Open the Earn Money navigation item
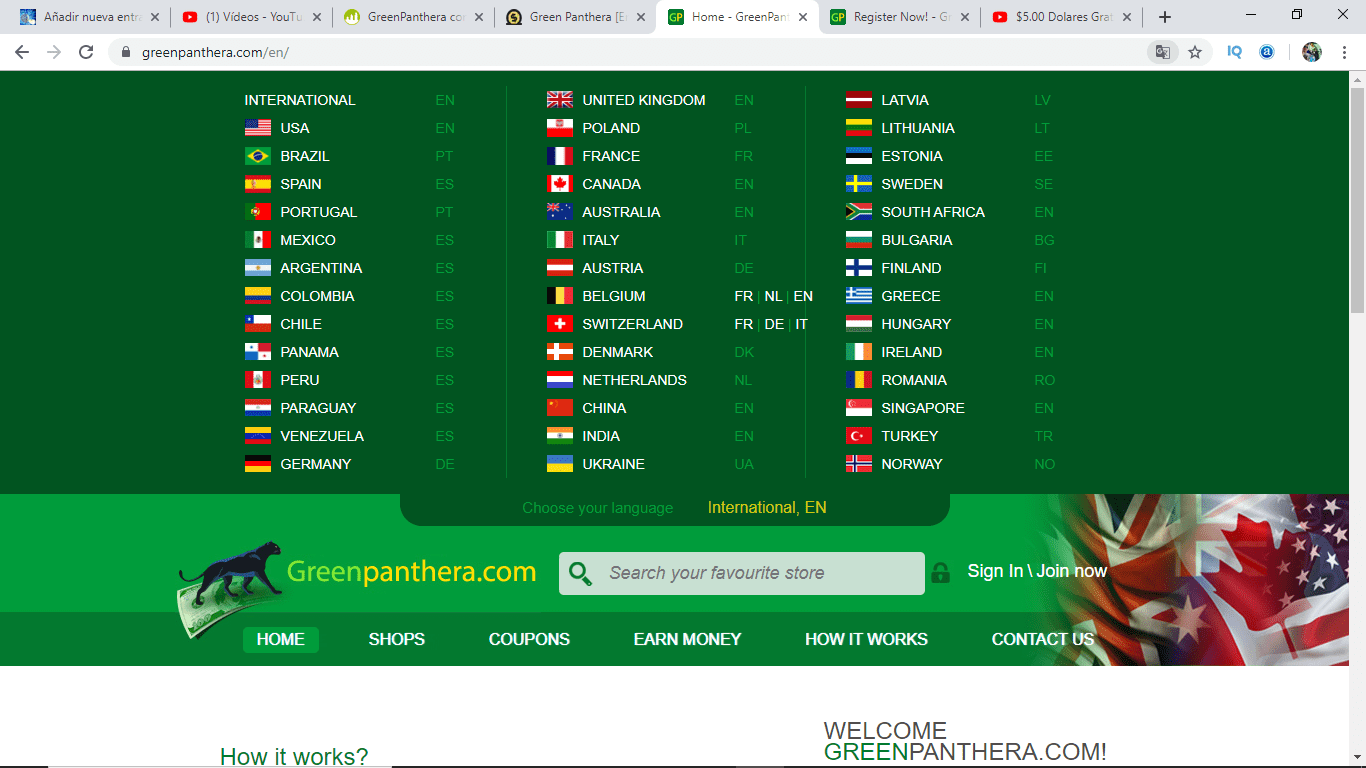 688,640
